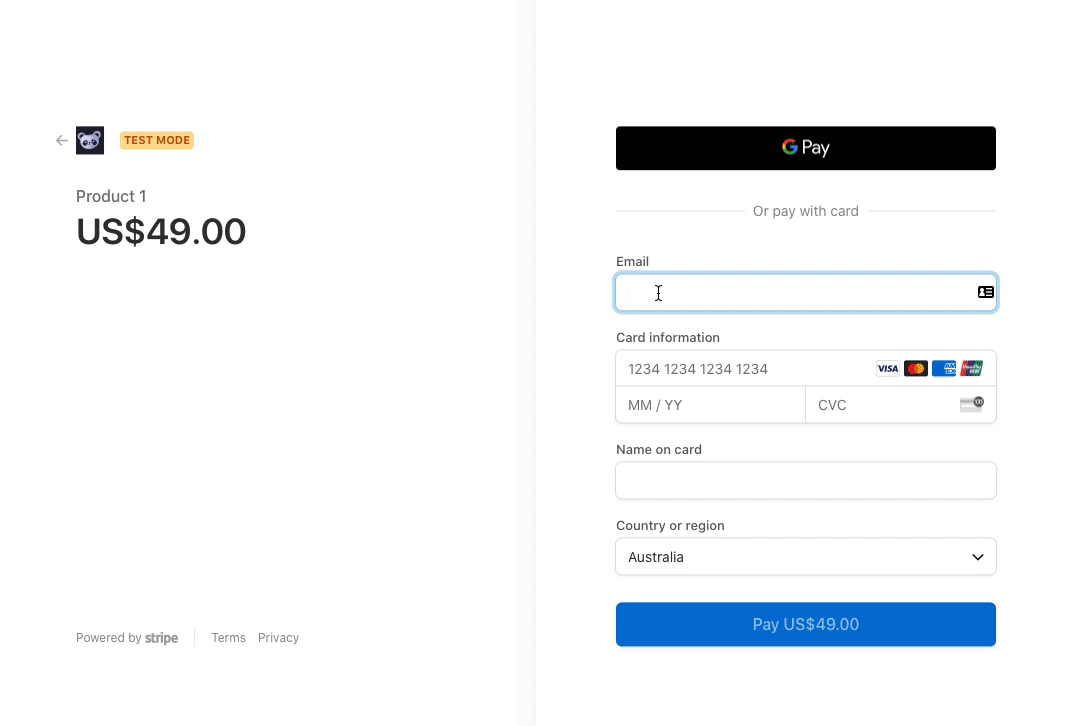Image resolution: width=1088 pixels, height=726 pixels.
Task: Click the Mastercard icon
Action: click(916, 369)
